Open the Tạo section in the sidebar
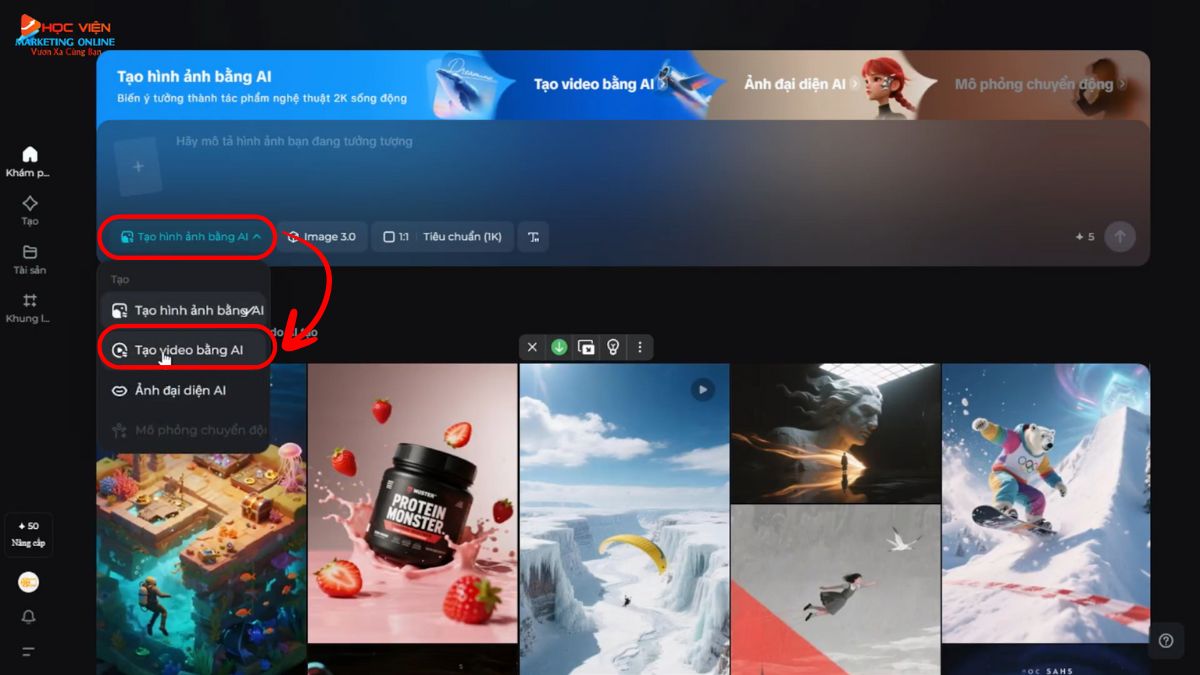Image resolution: width=1200 pixels, height=675 pixels. tap(29, 209)
